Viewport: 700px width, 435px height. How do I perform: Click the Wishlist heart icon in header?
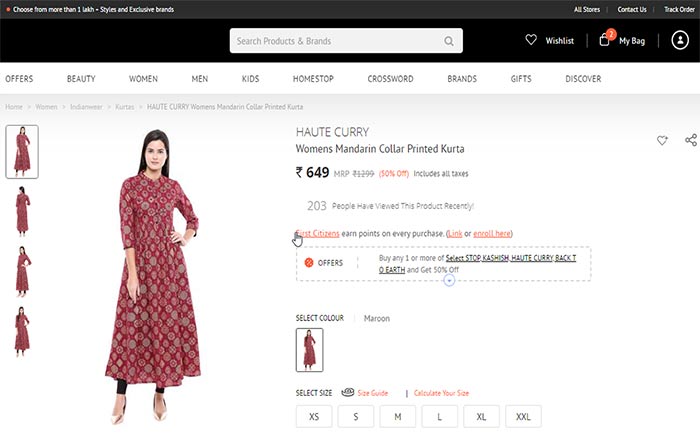coord(531,40)
